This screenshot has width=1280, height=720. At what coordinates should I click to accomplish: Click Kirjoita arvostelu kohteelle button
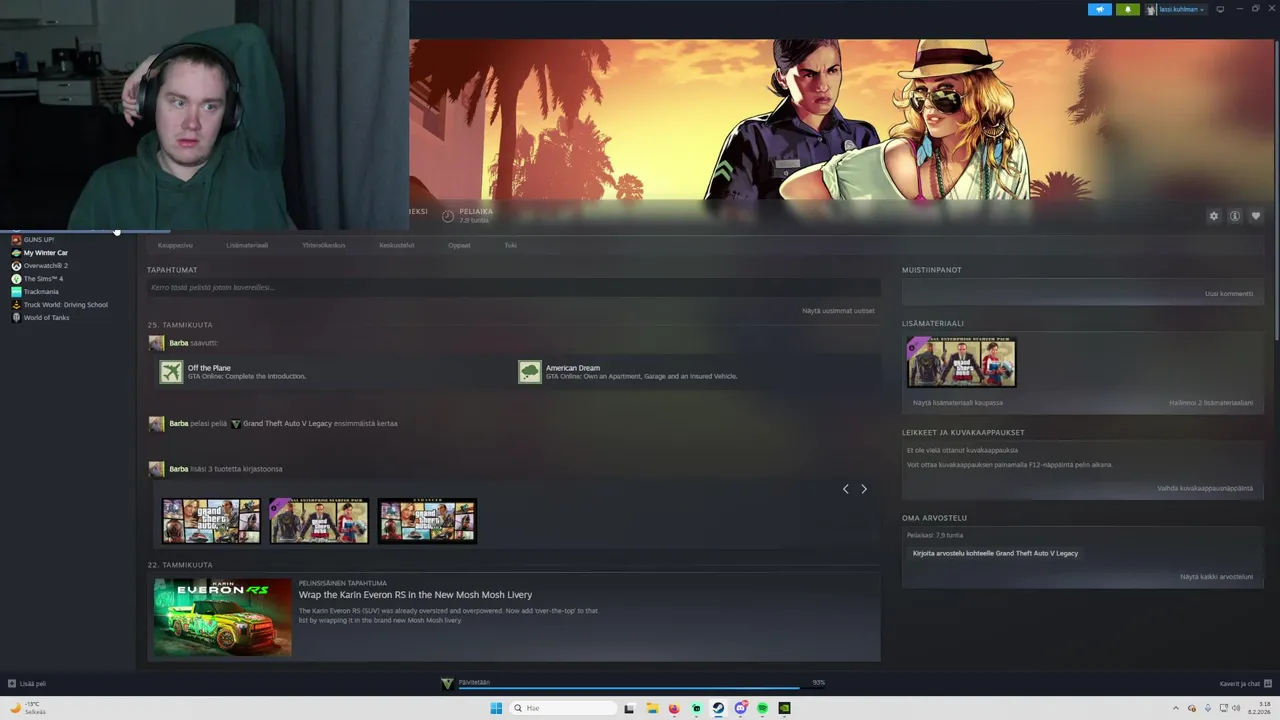click(x=995, y=553)
